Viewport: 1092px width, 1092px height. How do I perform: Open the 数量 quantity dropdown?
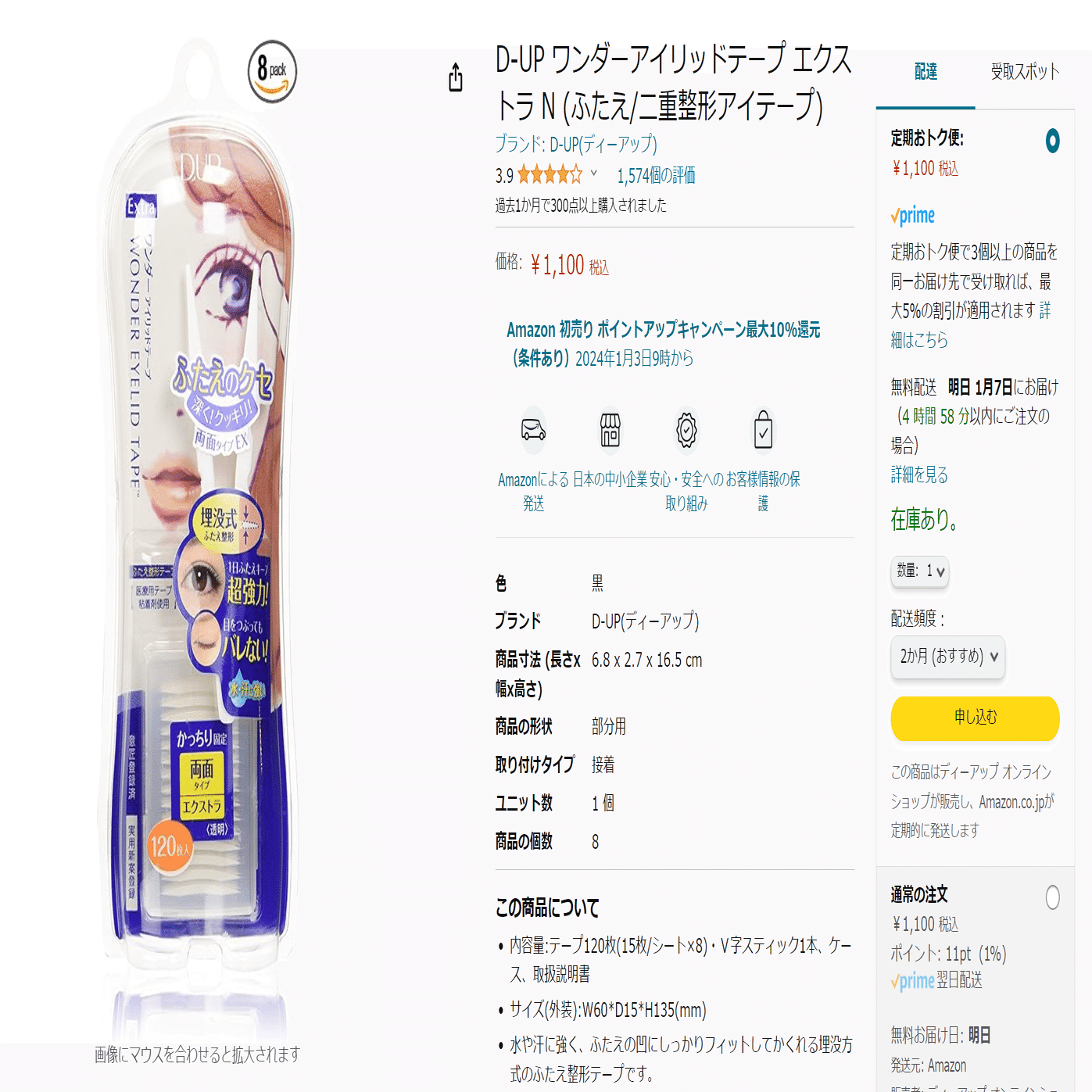[920, 571]
